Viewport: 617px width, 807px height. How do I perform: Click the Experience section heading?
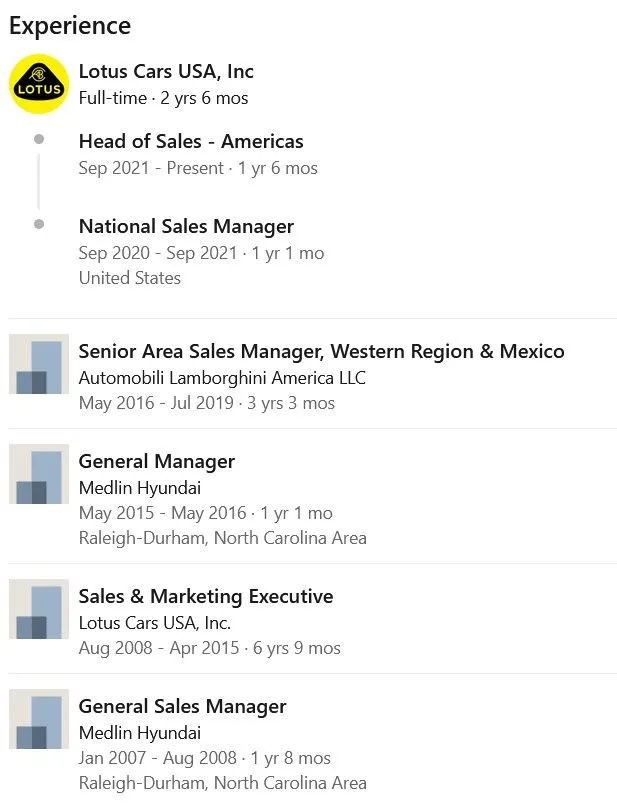(x=70, y=25)
